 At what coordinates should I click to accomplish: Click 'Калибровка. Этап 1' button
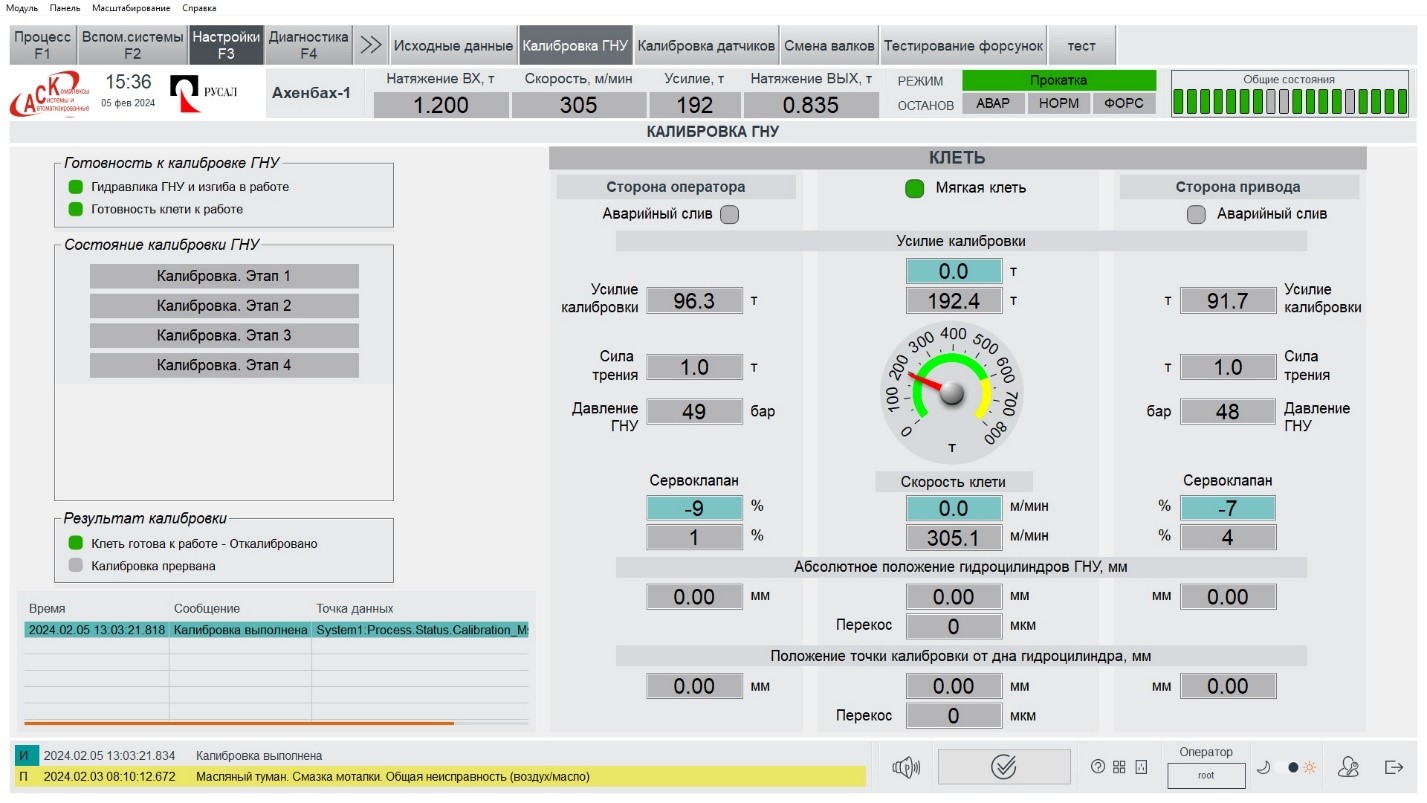click(224, 276)
